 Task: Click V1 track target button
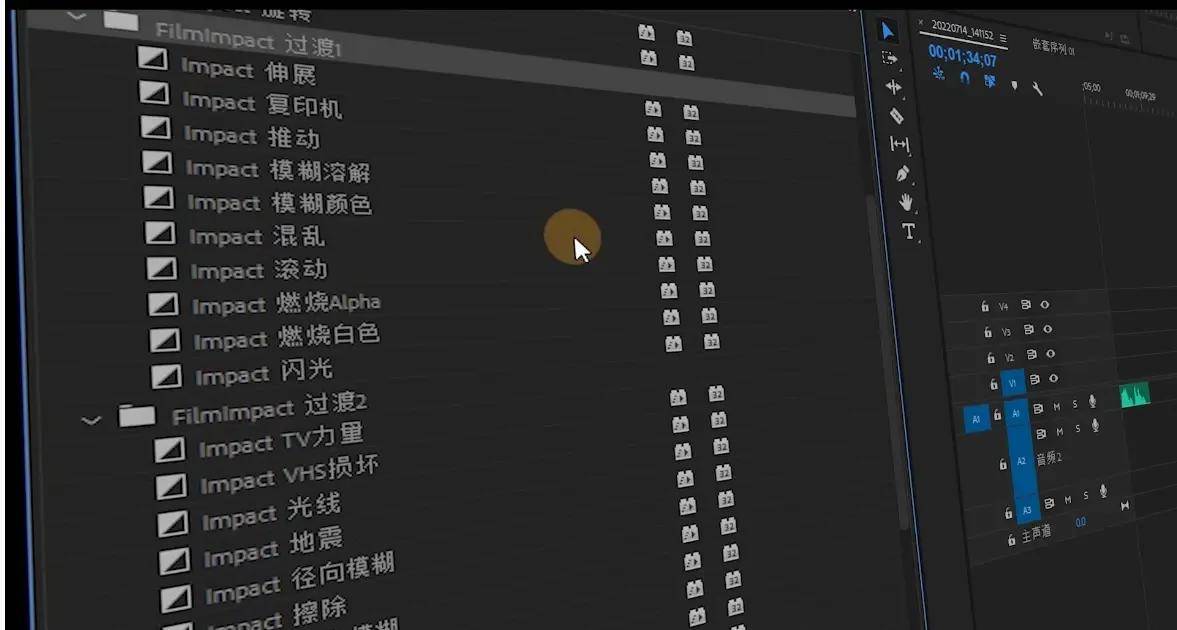pos(1012,383)
